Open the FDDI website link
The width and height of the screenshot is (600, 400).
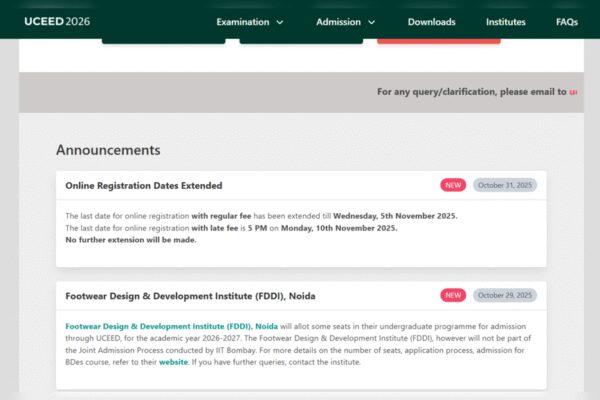point(173,362)
